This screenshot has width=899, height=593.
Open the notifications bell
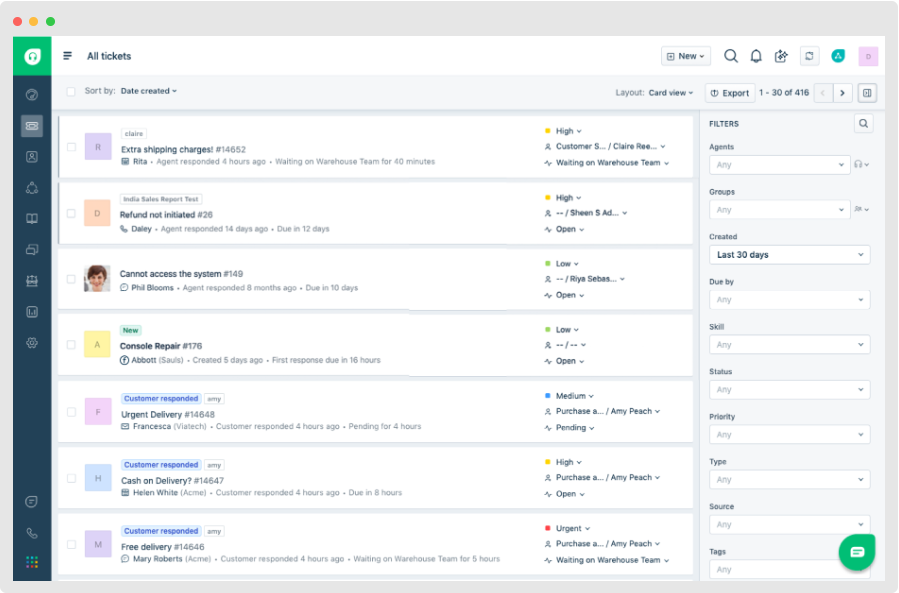point(756,56)
